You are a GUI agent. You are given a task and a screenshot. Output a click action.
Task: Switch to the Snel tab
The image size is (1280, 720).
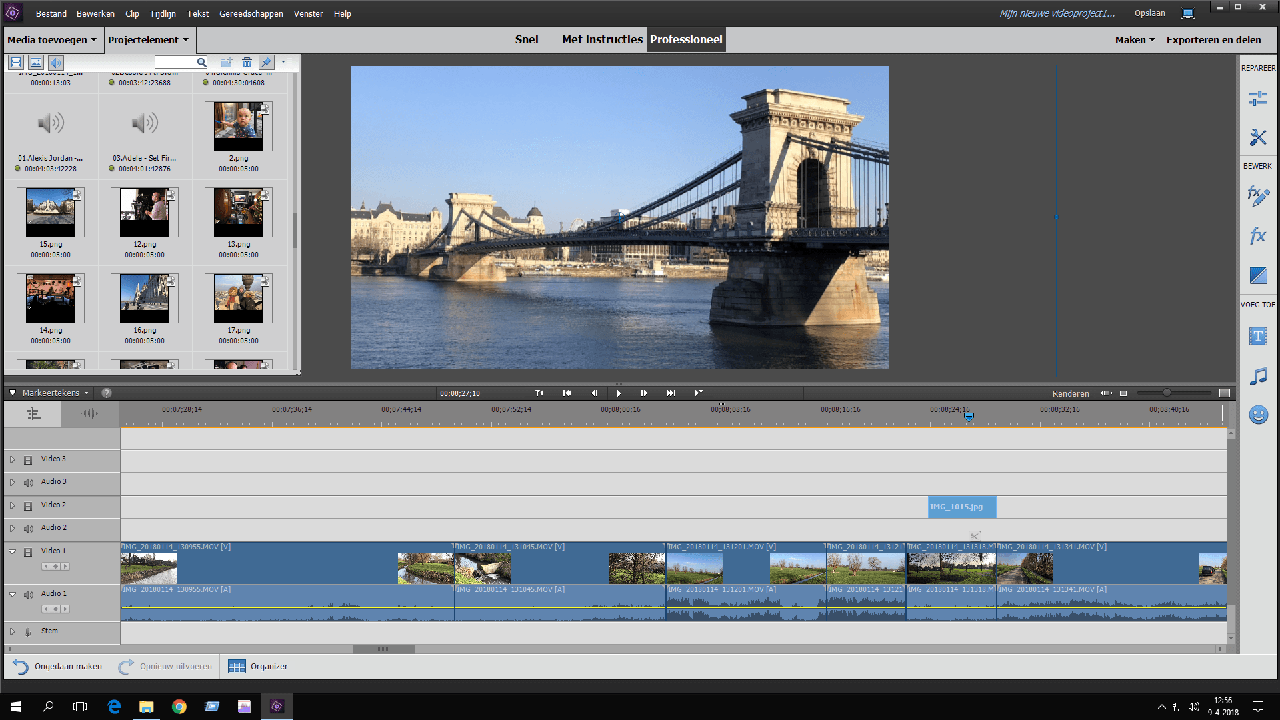coord(527,40)
